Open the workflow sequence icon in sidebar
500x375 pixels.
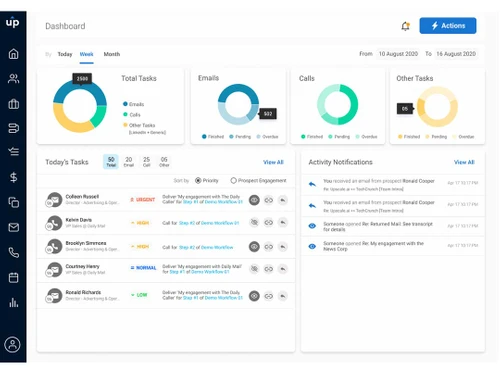[13, 128]
